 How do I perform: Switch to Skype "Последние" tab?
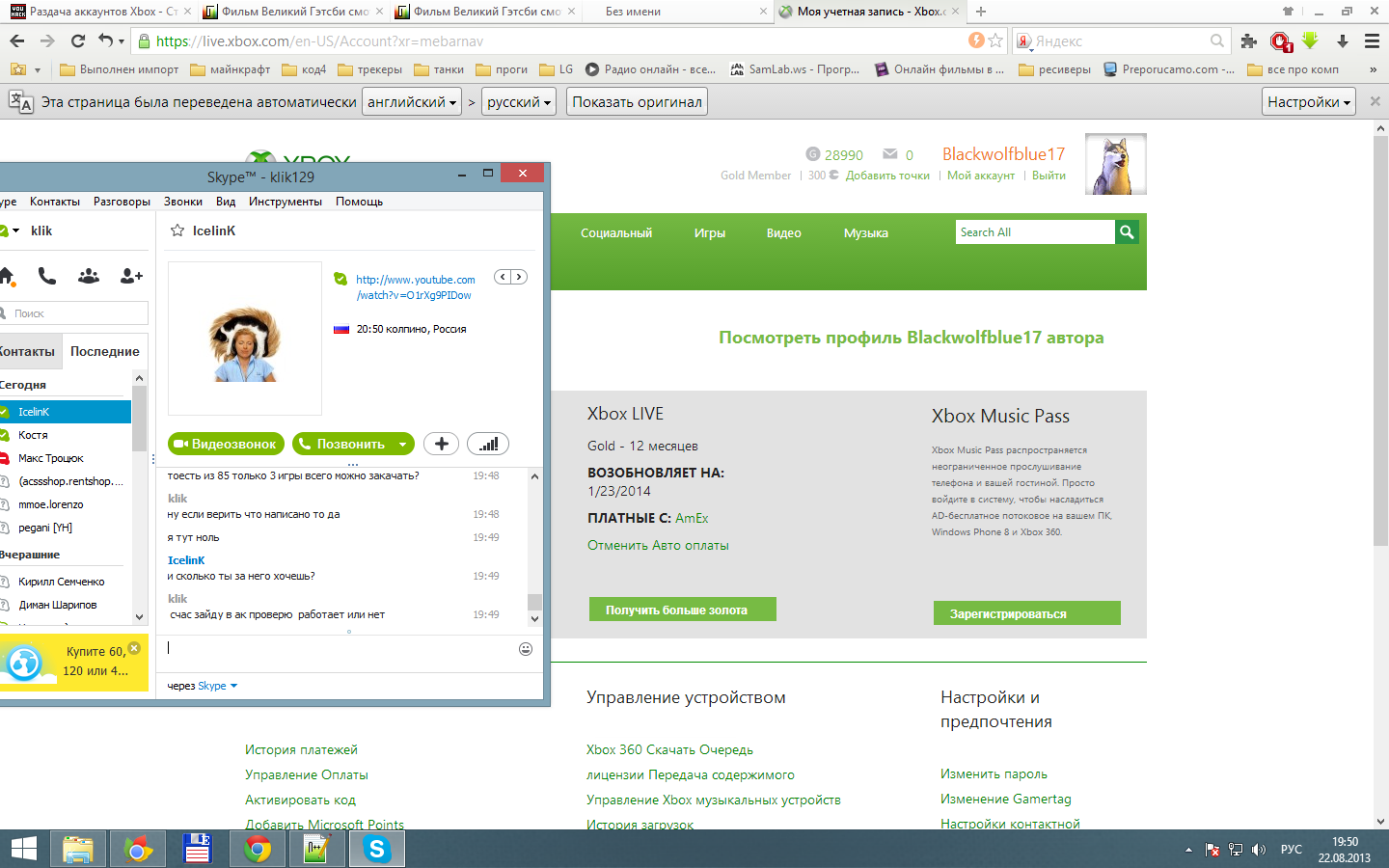105,351
